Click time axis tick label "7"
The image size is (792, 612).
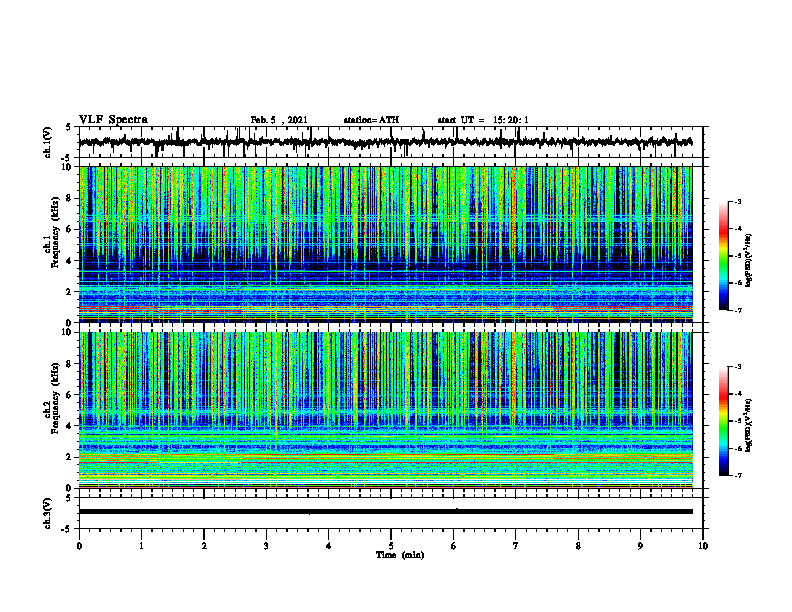tap(516, 546)
